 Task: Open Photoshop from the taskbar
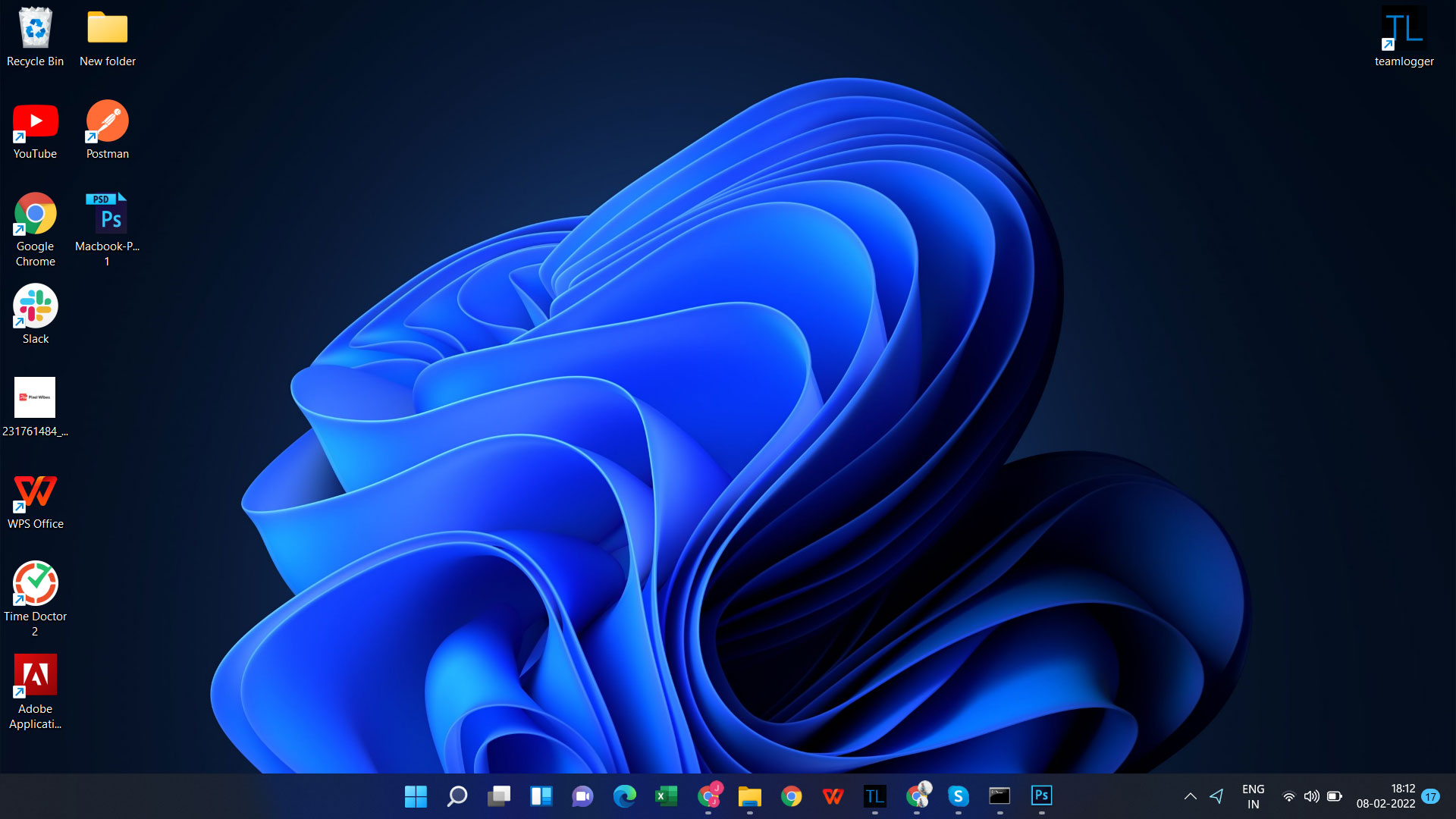click(1041, 795)
